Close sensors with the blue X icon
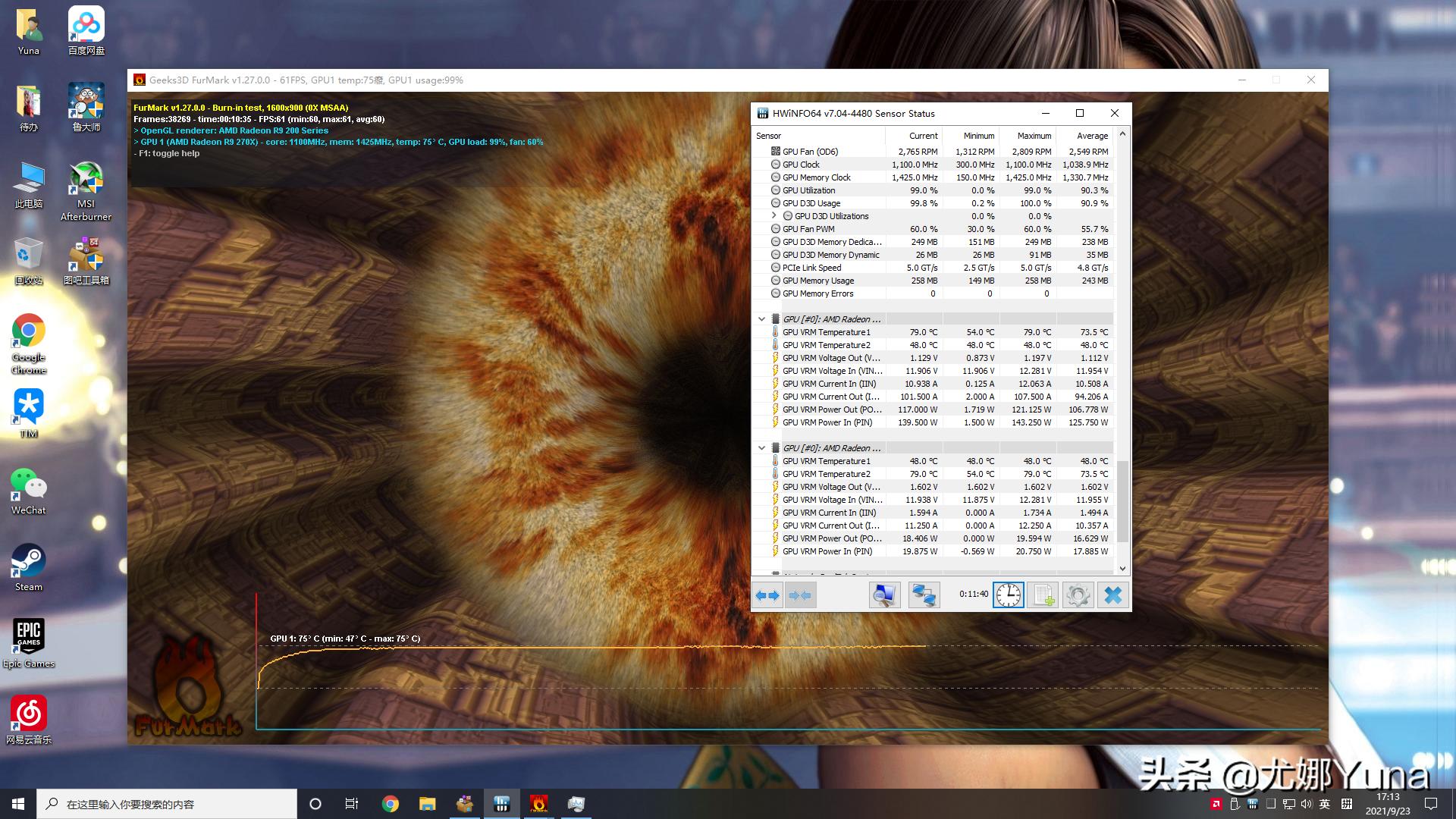Image resolution: width=1456 pixels, height=819 pixels. 1112,595
